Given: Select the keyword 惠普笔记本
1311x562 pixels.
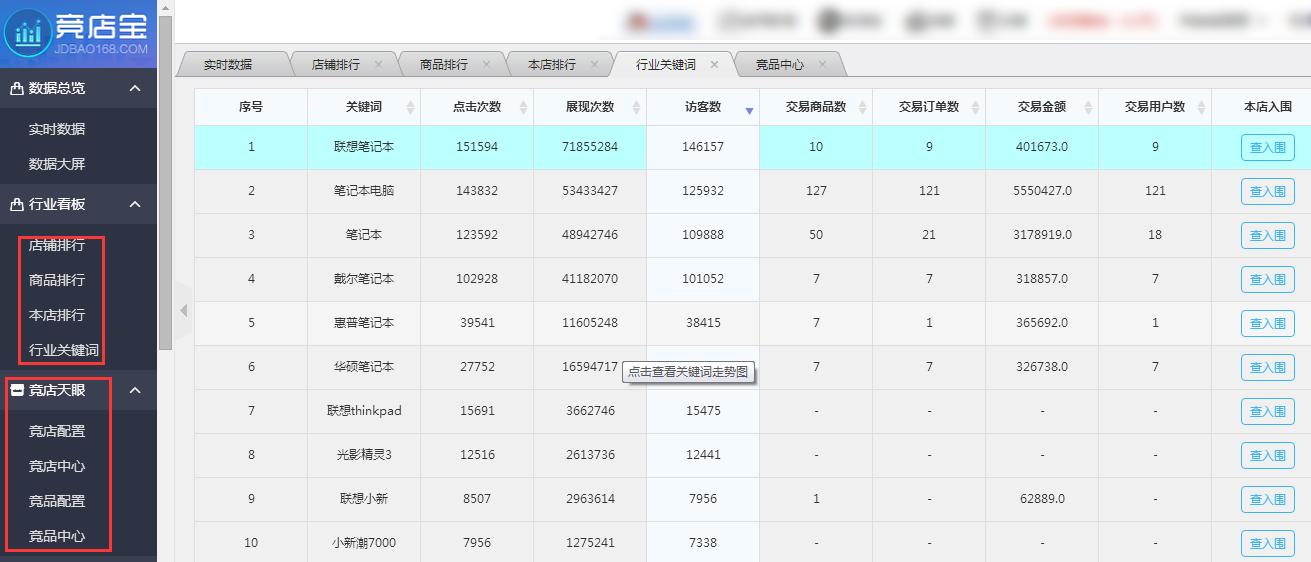Looking at the screenshot, I should [x=364, y=323].
